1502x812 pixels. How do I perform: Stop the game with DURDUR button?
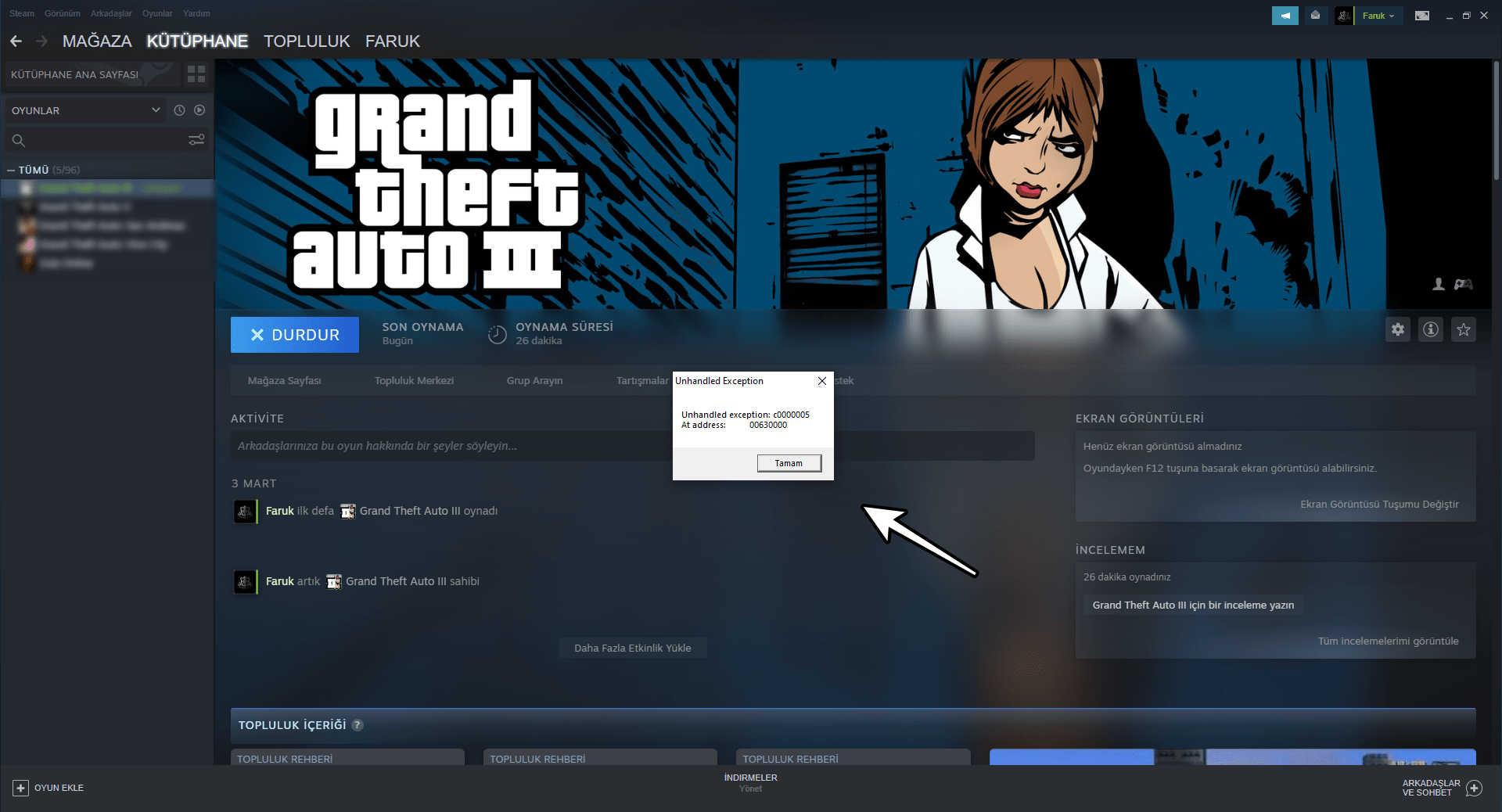click(295, 335)
